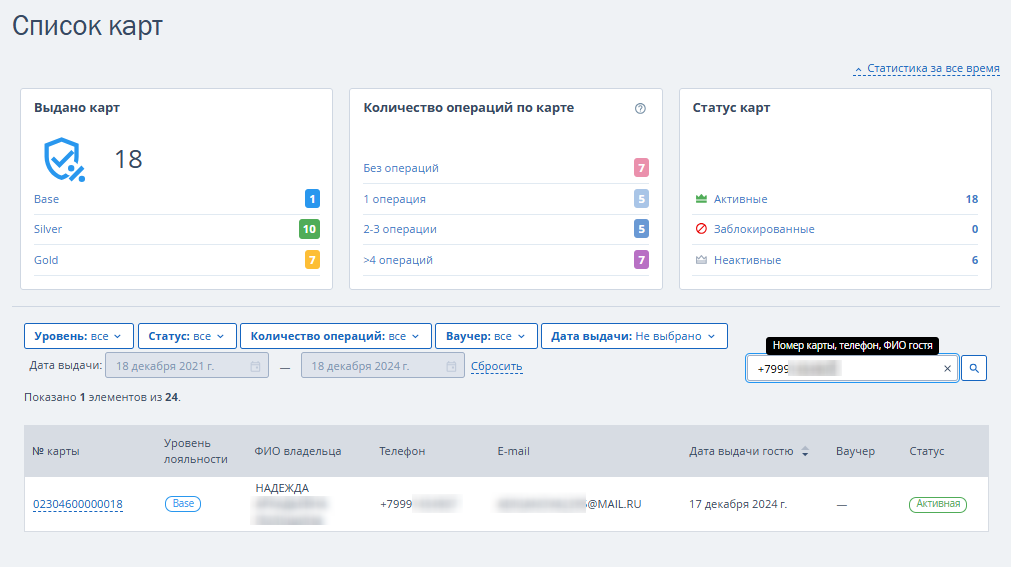Viewport: 1011px width, 567px height.
Task: Click the Base loyalty badge in row
Action: pyautogui.click(x=183, y=504)
